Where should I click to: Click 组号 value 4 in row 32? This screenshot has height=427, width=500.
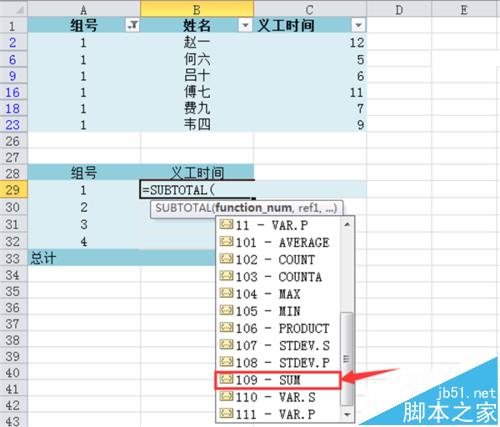coord(84,241)
